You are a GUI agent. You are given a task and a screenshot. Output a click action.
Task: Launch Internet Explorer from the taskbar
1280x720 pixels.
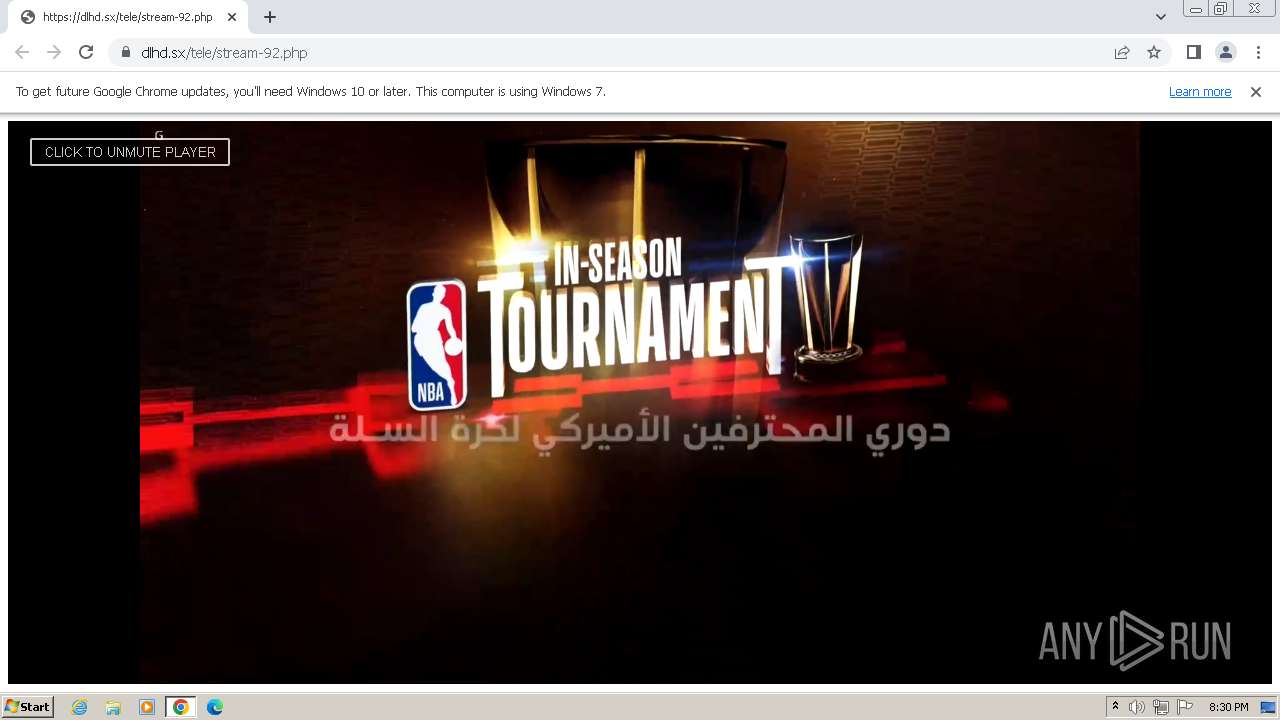point(80,707)
